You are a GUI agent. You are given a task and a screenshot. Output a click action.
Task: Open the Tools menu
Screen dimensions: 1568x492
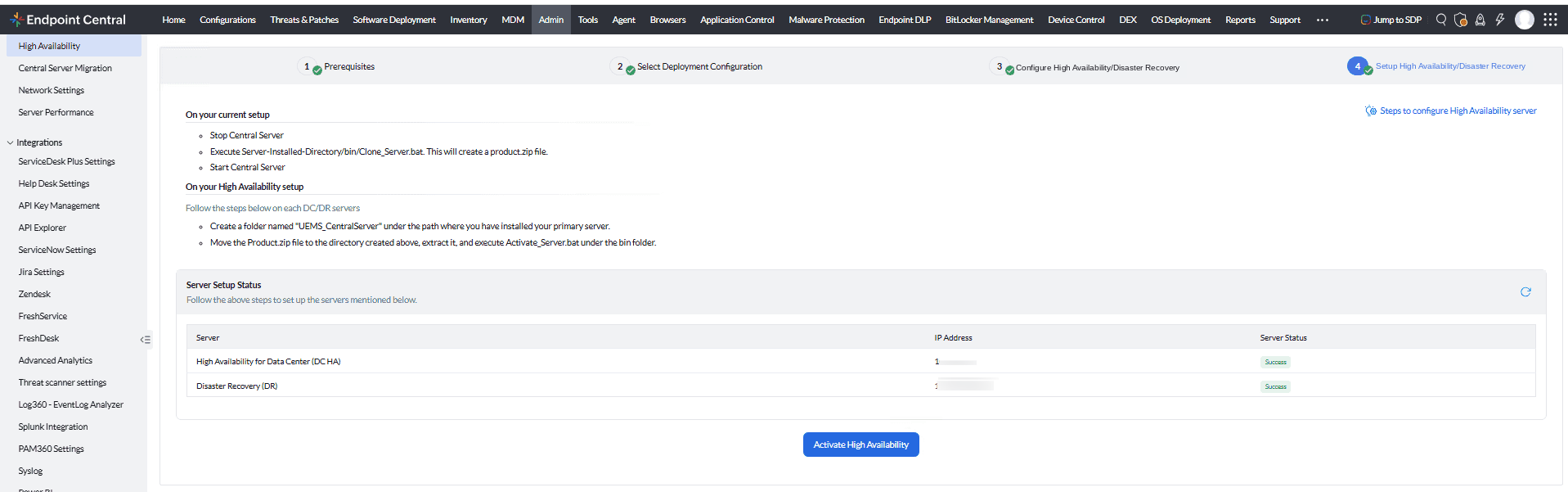tap(588, 20)
